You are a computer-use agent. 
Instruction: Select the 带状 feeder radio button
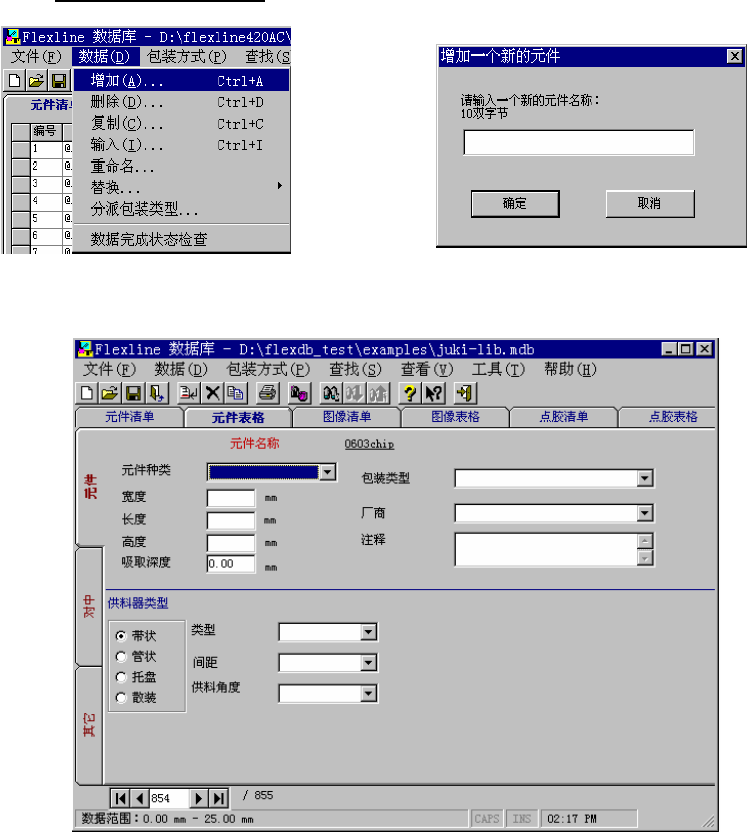coord(121,636)
